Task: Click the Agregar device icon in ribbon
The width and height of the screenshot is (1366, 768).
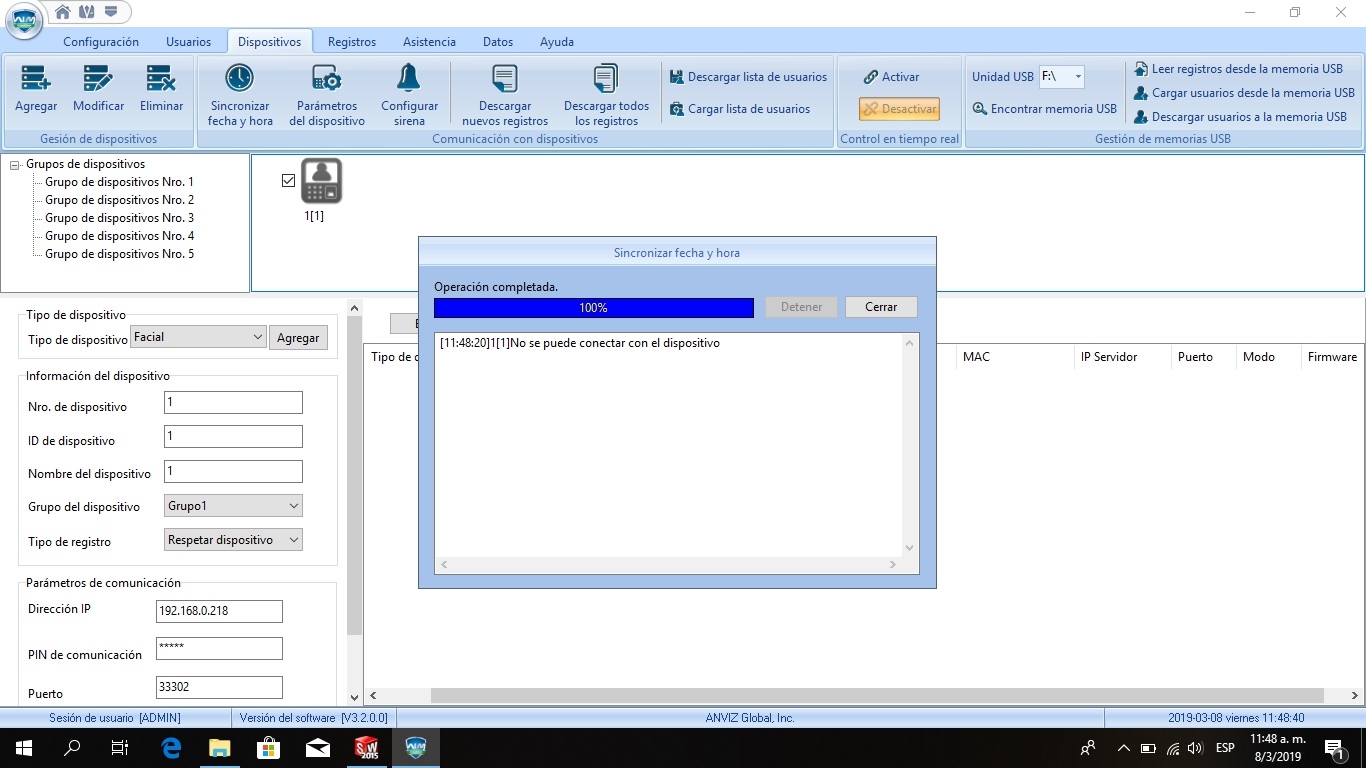Action: point(36,78)
